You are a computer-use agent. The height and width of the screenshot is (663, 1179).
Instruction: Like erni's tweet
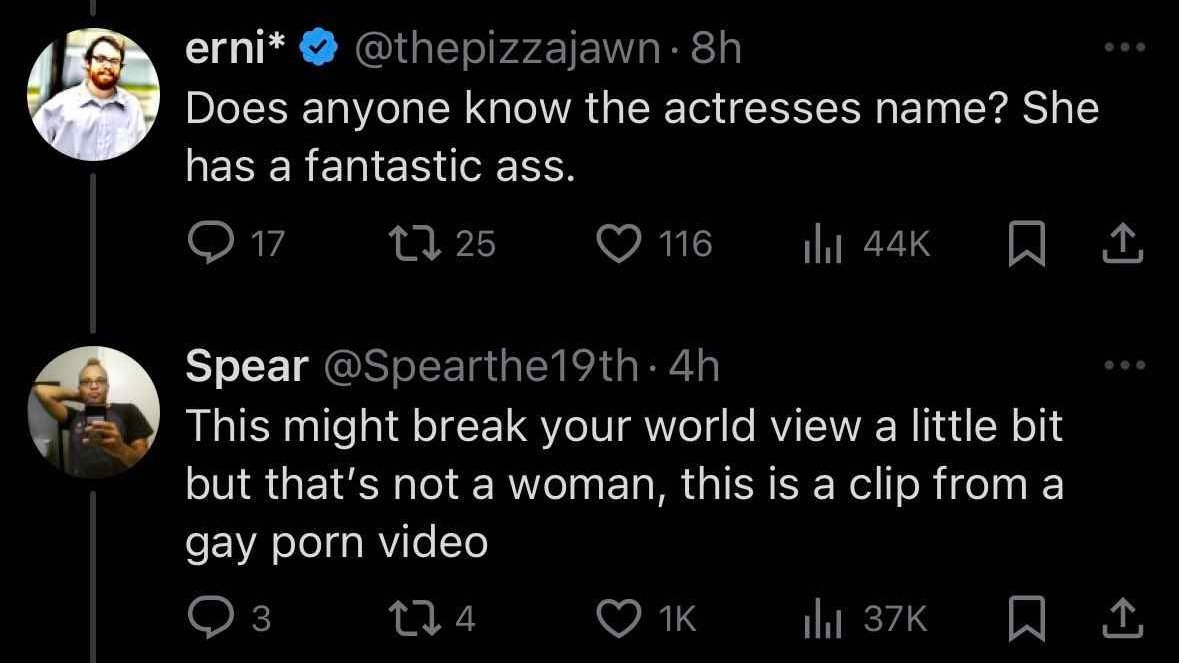tap(618, 243)
